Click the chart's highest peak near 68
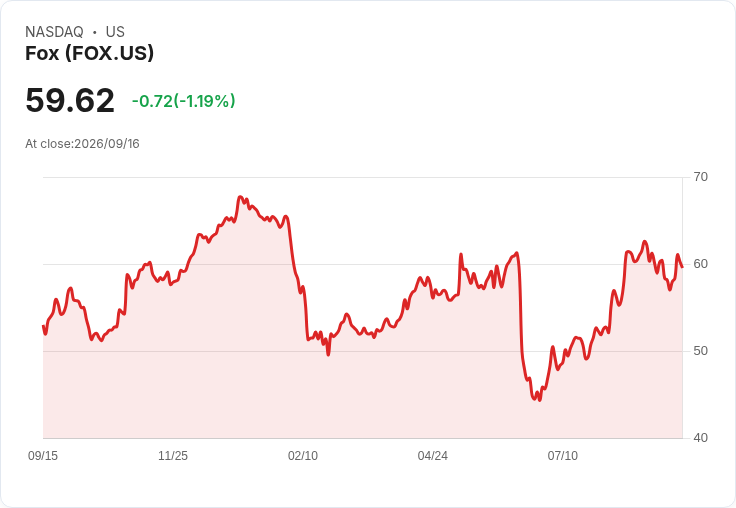 [240, 197]
